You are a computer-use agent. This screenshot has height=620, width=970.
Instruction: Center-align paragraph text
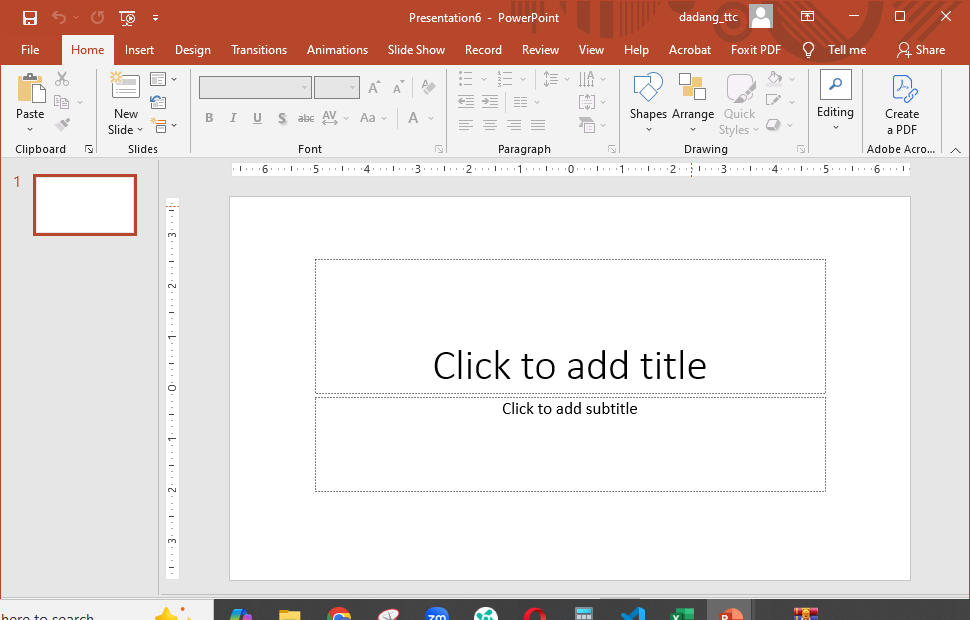489,124
